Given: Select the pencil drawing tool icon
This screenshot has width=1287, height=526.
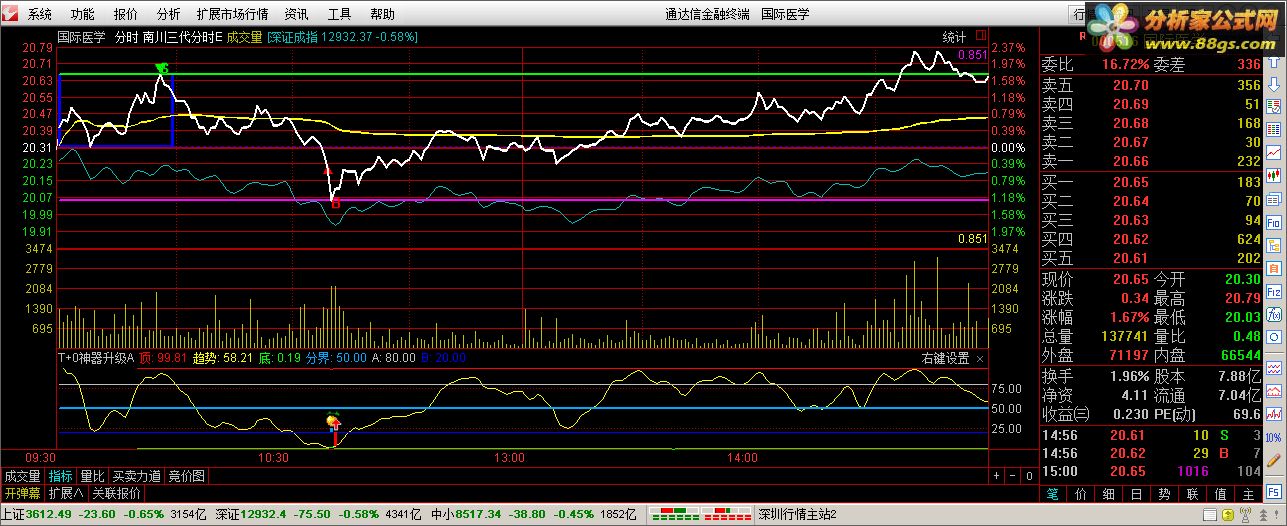Looking at the screenshot, I should point(1273,460).
